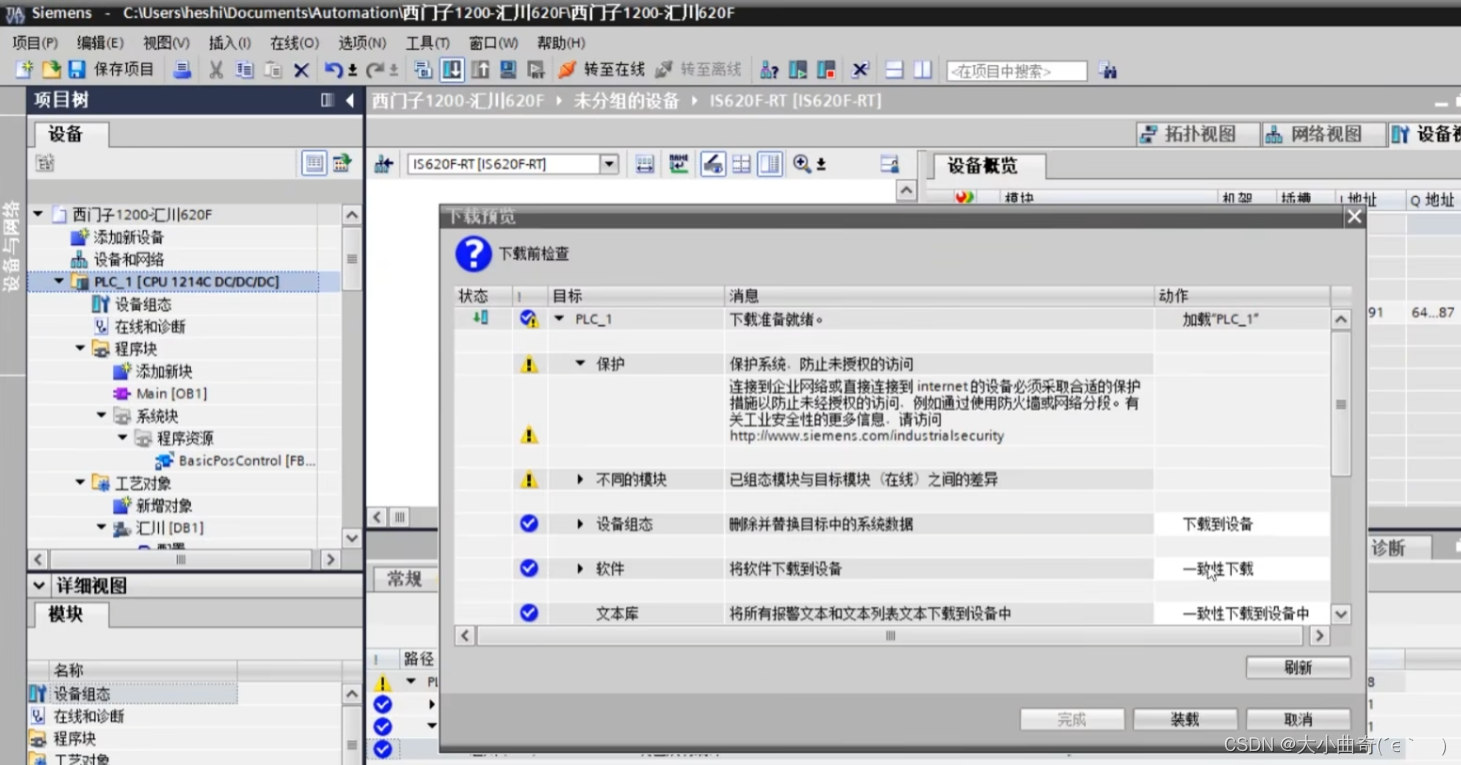Open the IS620F-RT device selector dropdown
The image size is (1461, 765).
coord(609,164)
